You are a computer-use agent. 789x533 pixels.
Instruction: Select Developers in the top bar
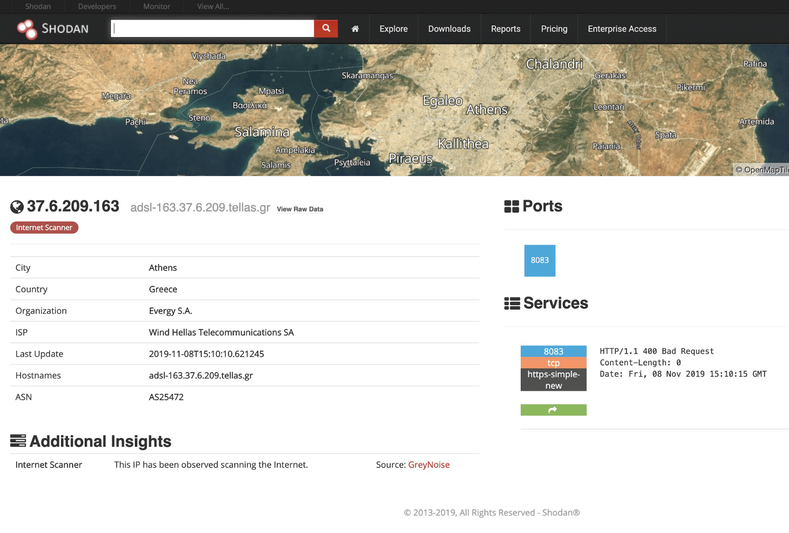pyautogui.click(x=97, y=7)
